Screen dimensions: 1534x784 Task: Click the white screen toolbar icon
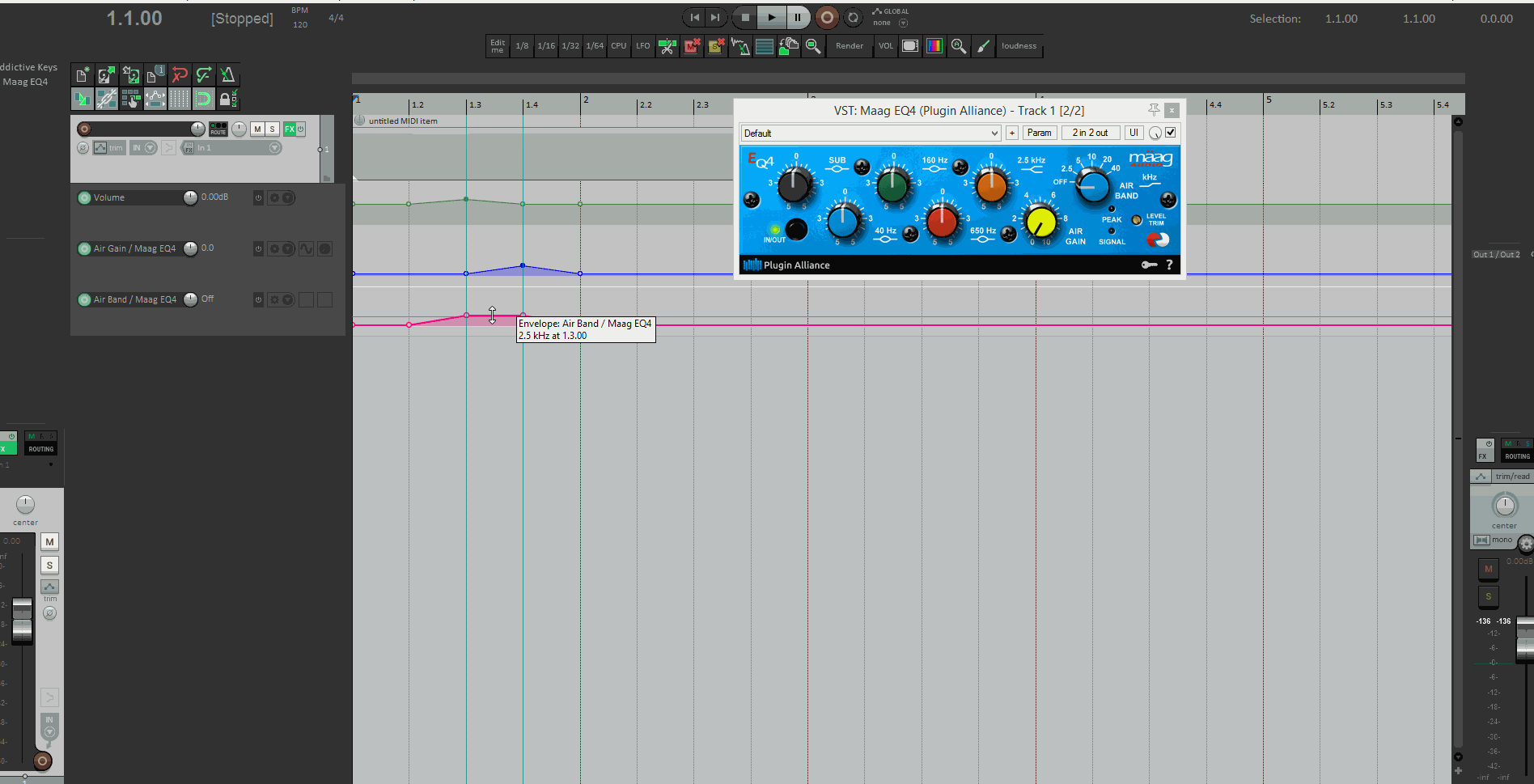pos(910,46)
